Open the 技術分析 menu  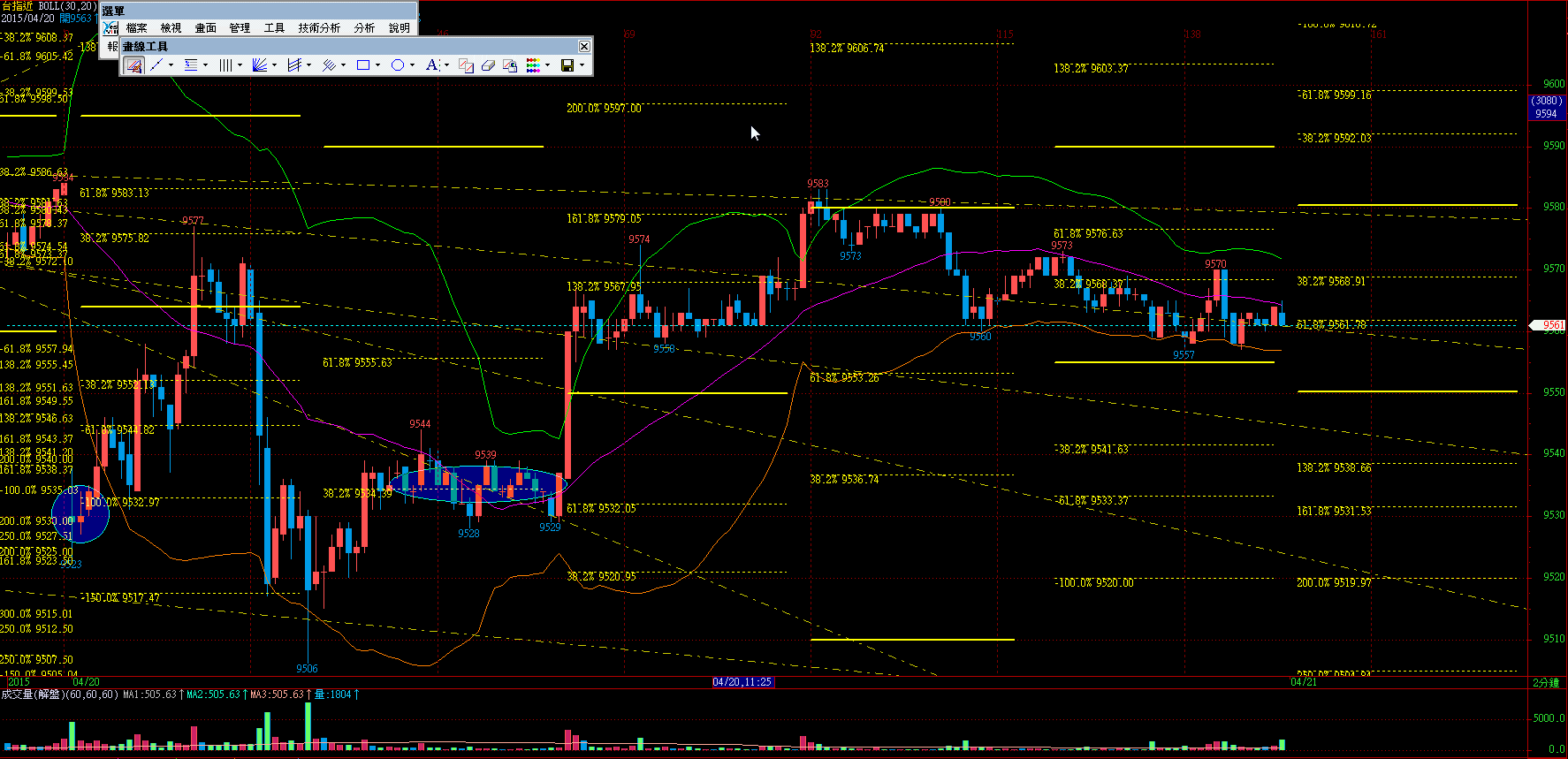(319, 27)
